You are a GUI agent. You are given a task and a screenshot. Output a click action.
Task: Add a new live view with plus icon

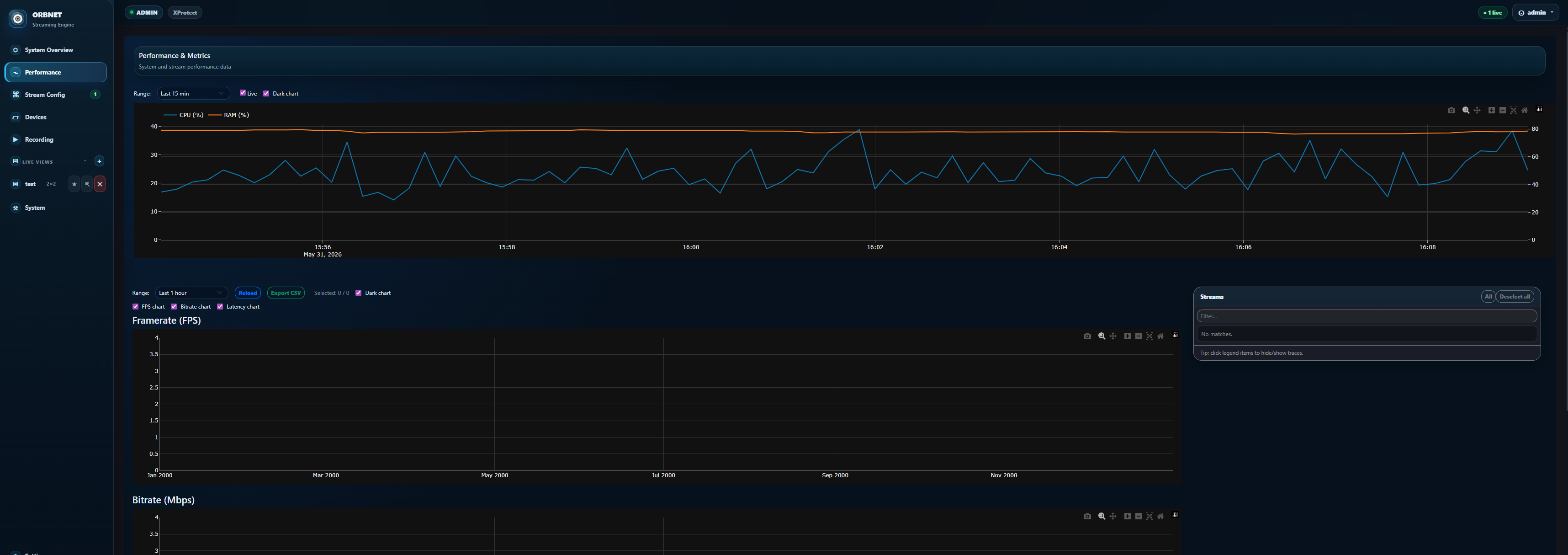tap(99, 161)
